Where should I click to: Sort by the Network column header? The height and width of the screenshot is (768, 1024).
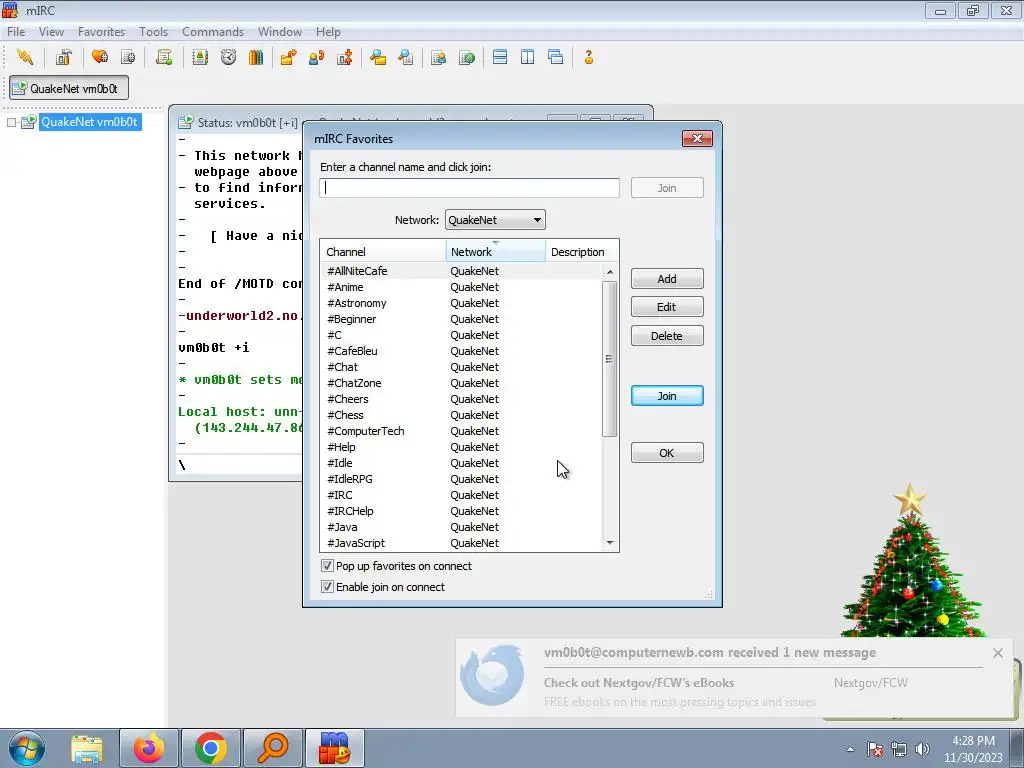coord(496,251)
